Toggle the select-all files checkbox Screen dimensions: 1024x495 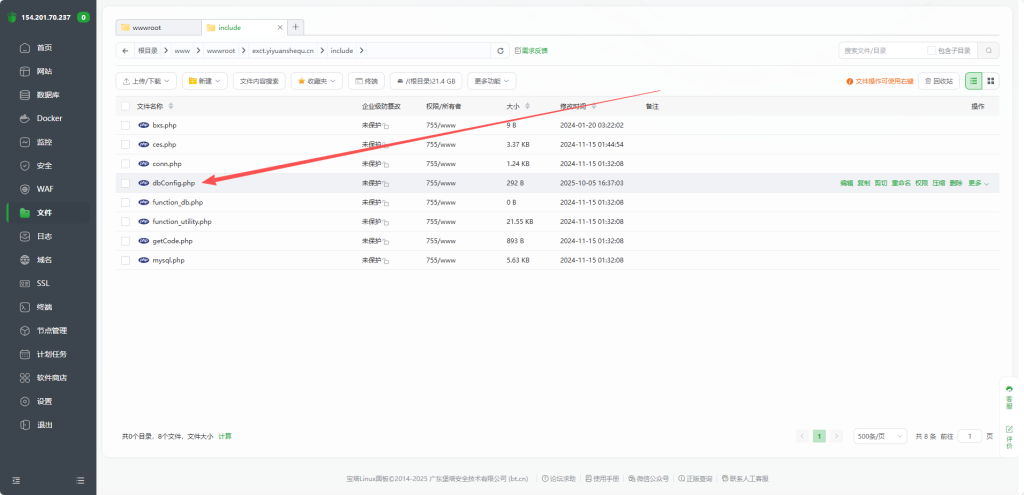click(x=125, y=106)
